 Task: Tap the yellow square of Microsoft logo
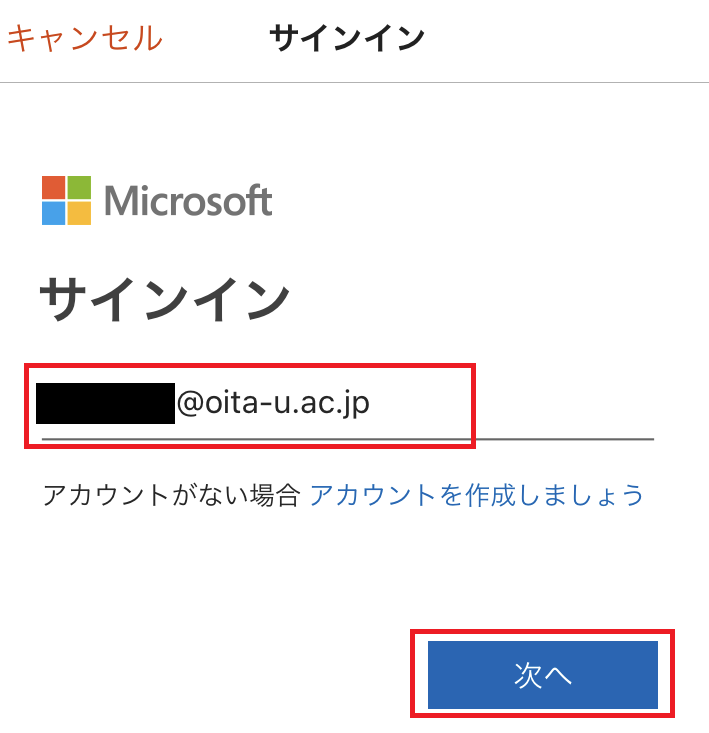[x=79, y=213]
